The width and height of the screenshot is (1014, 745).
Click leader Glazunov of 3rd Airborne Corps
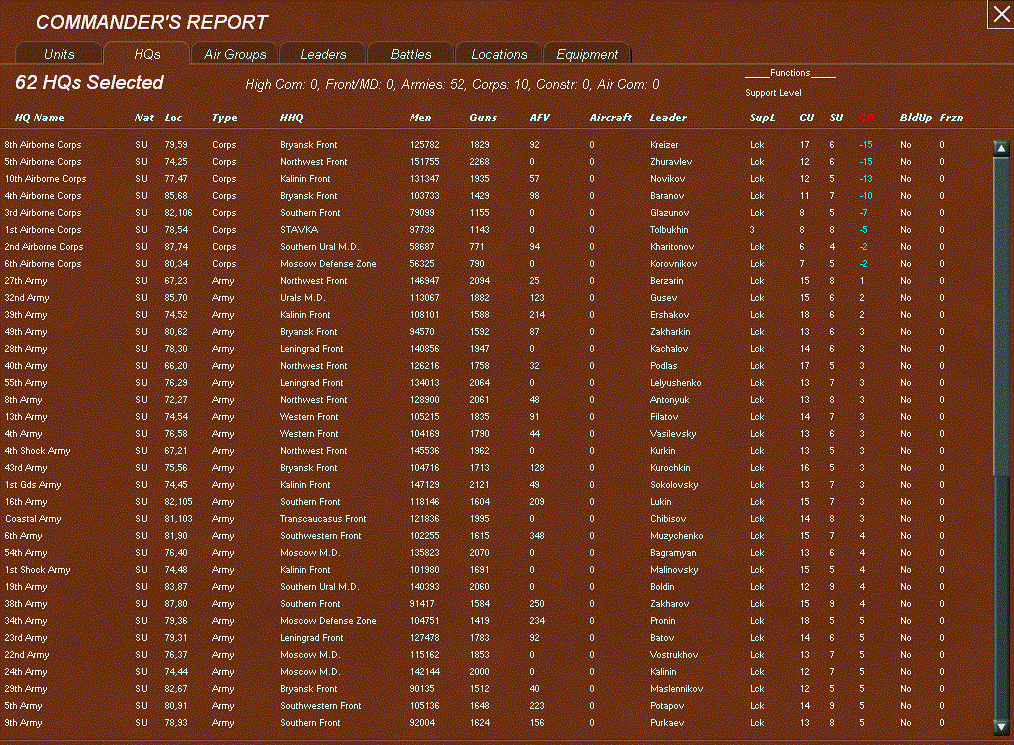tap(669, 213)
